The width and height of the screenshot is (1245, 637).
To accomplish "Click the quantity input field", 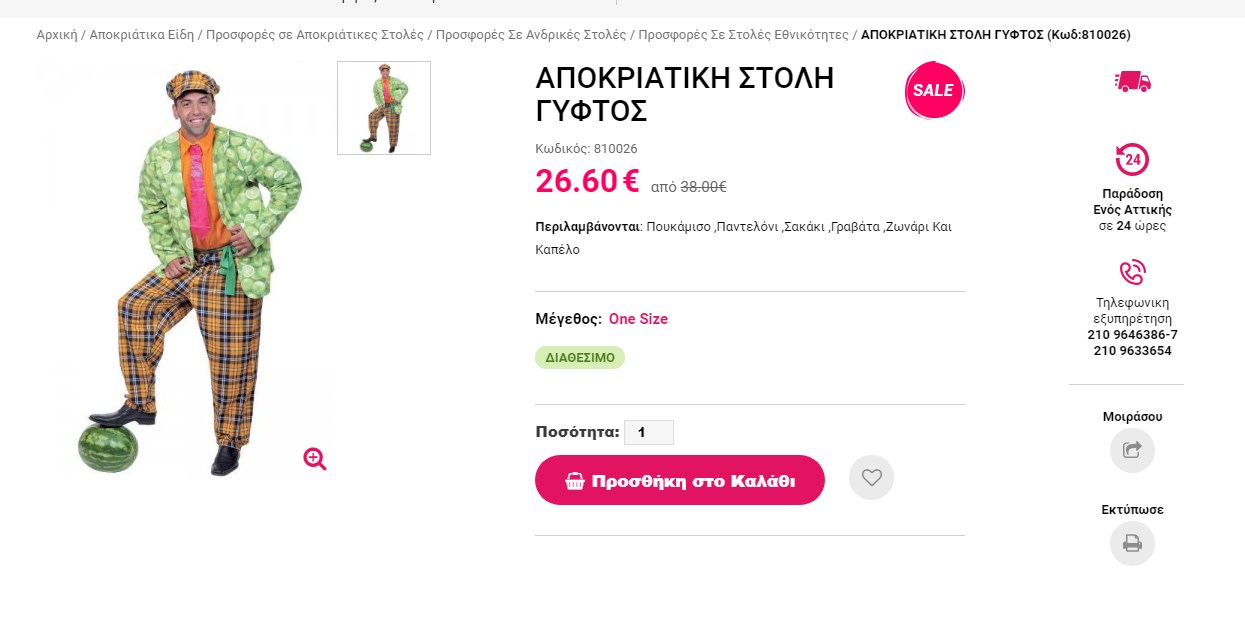I will point(648,433).
